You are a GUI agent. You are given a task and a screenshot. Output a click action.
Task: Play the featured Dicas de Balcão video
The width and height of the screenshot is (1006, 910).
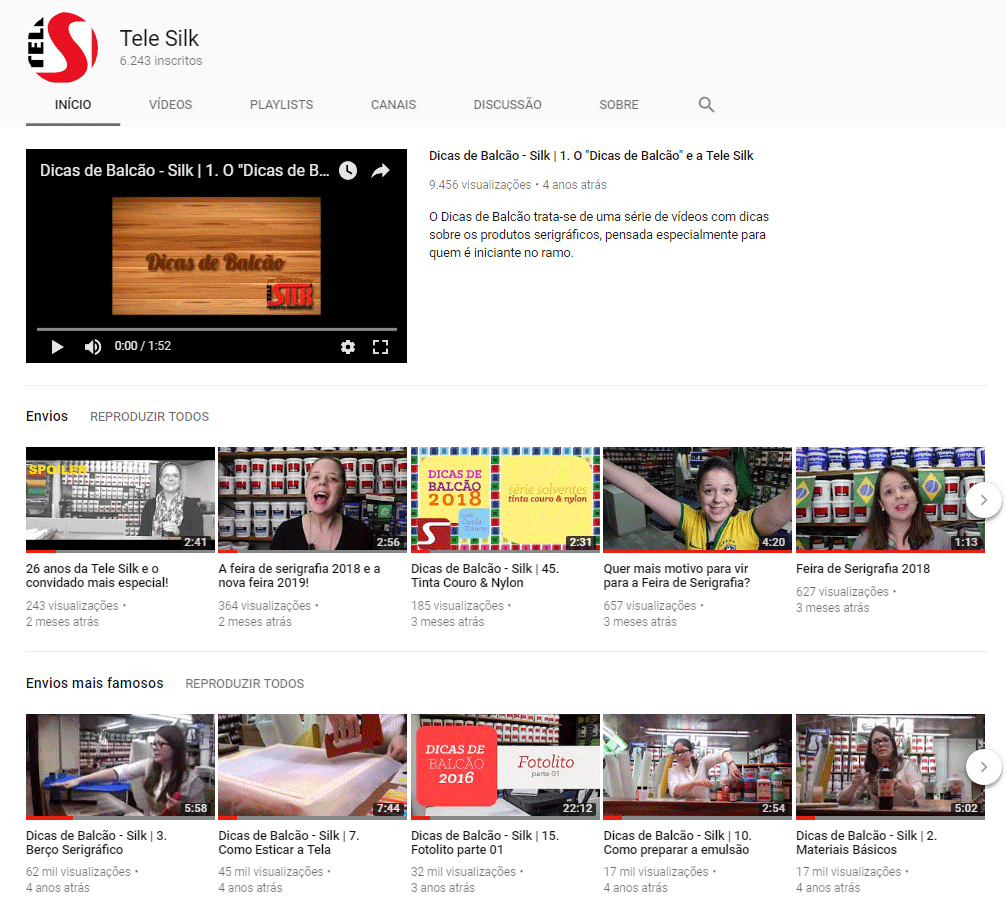57,346
